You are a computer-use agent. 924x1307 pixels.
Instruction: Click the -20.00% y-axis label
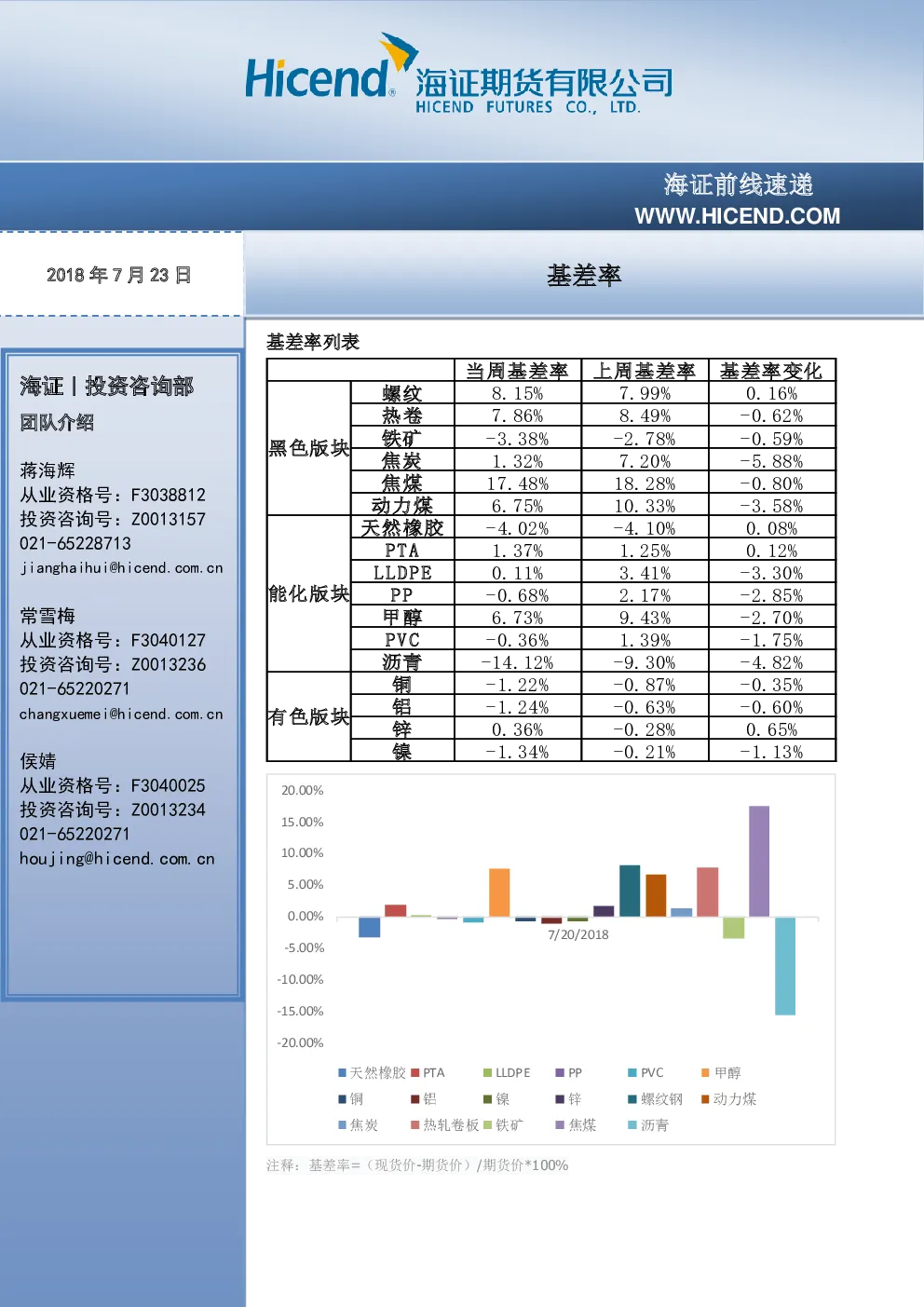[x=300, y=1042]
